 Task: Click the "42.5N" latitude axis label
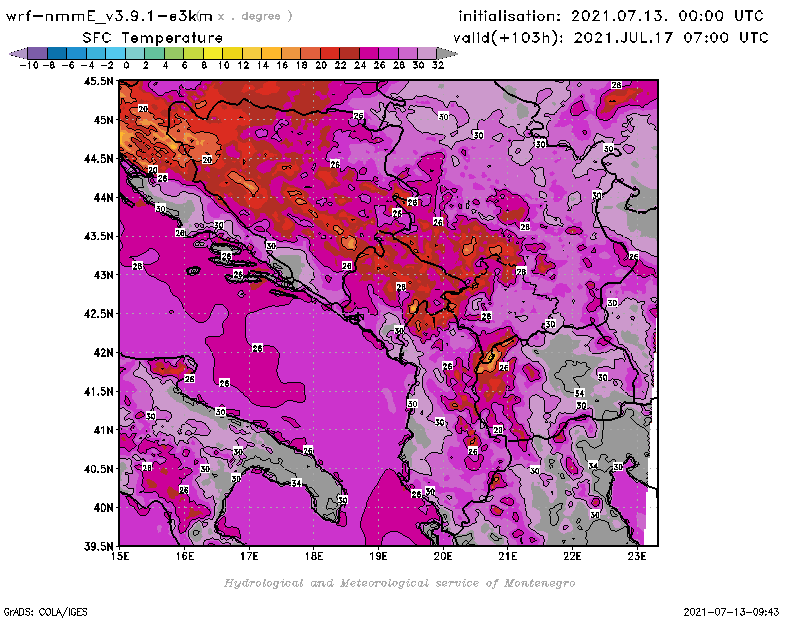tap(99, 314)
